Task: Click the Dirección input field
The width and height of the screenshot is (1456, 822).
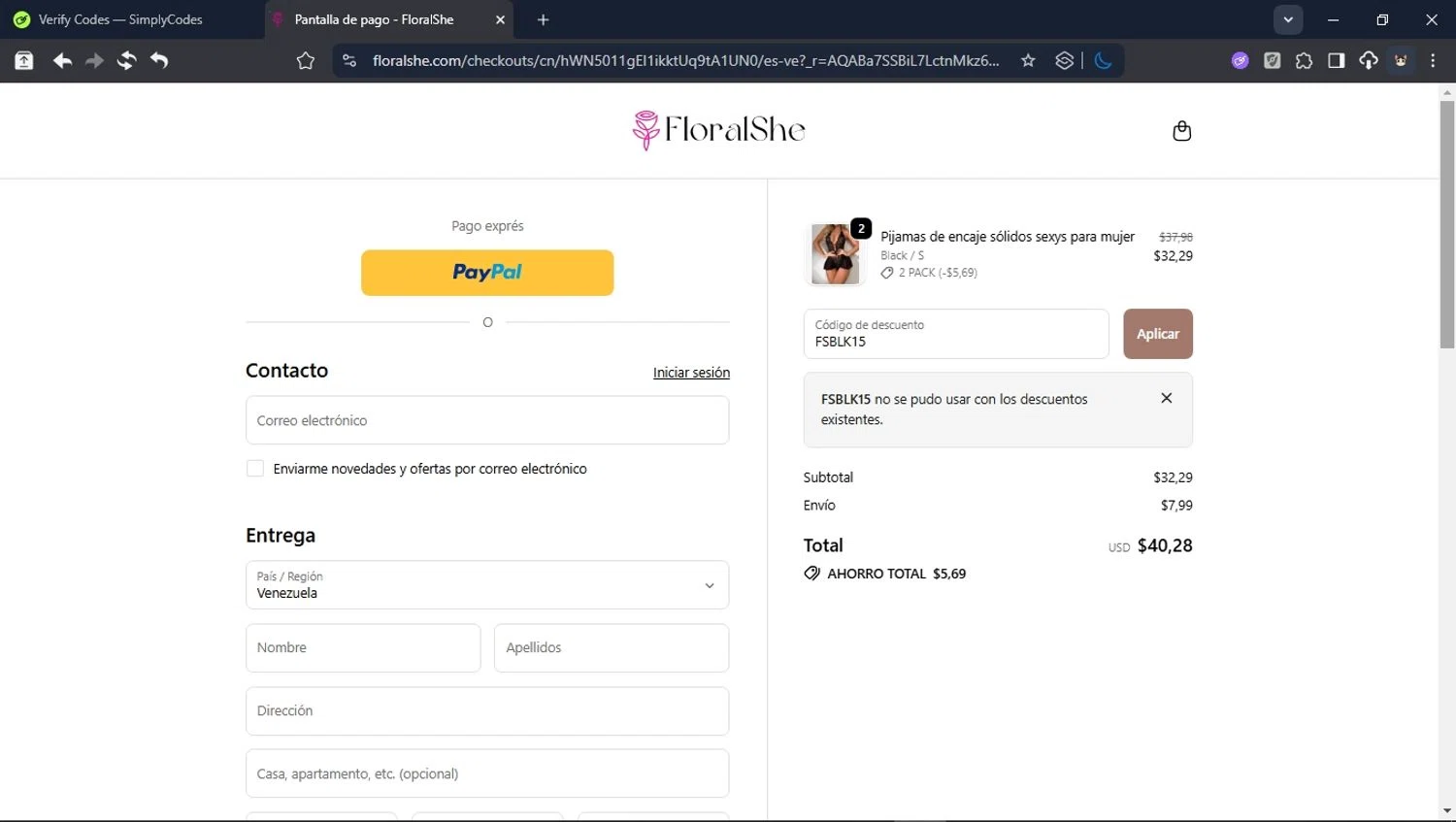Action: point(487,711)
